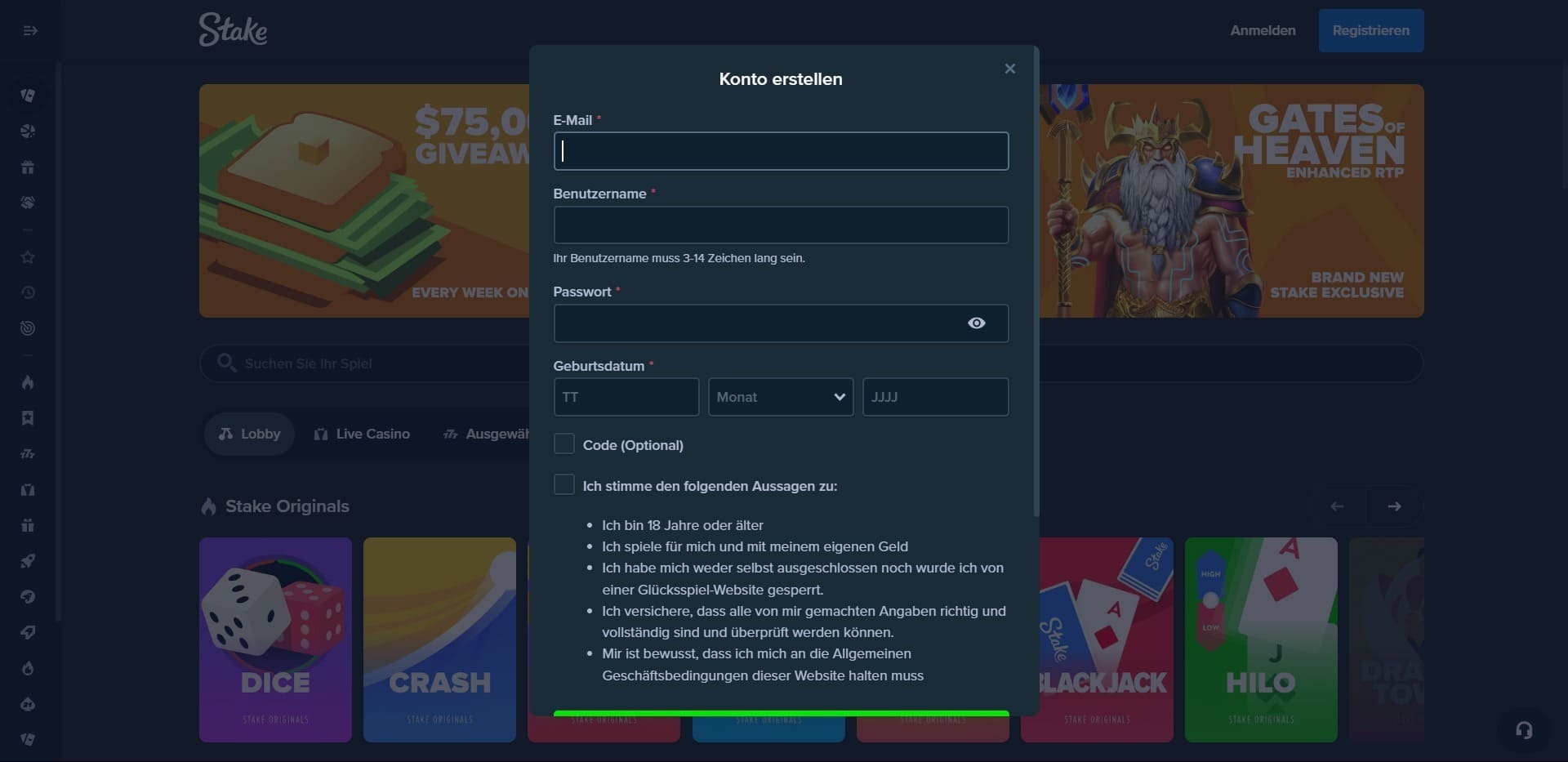Click the Anmelden link

tap(1263, 30)
